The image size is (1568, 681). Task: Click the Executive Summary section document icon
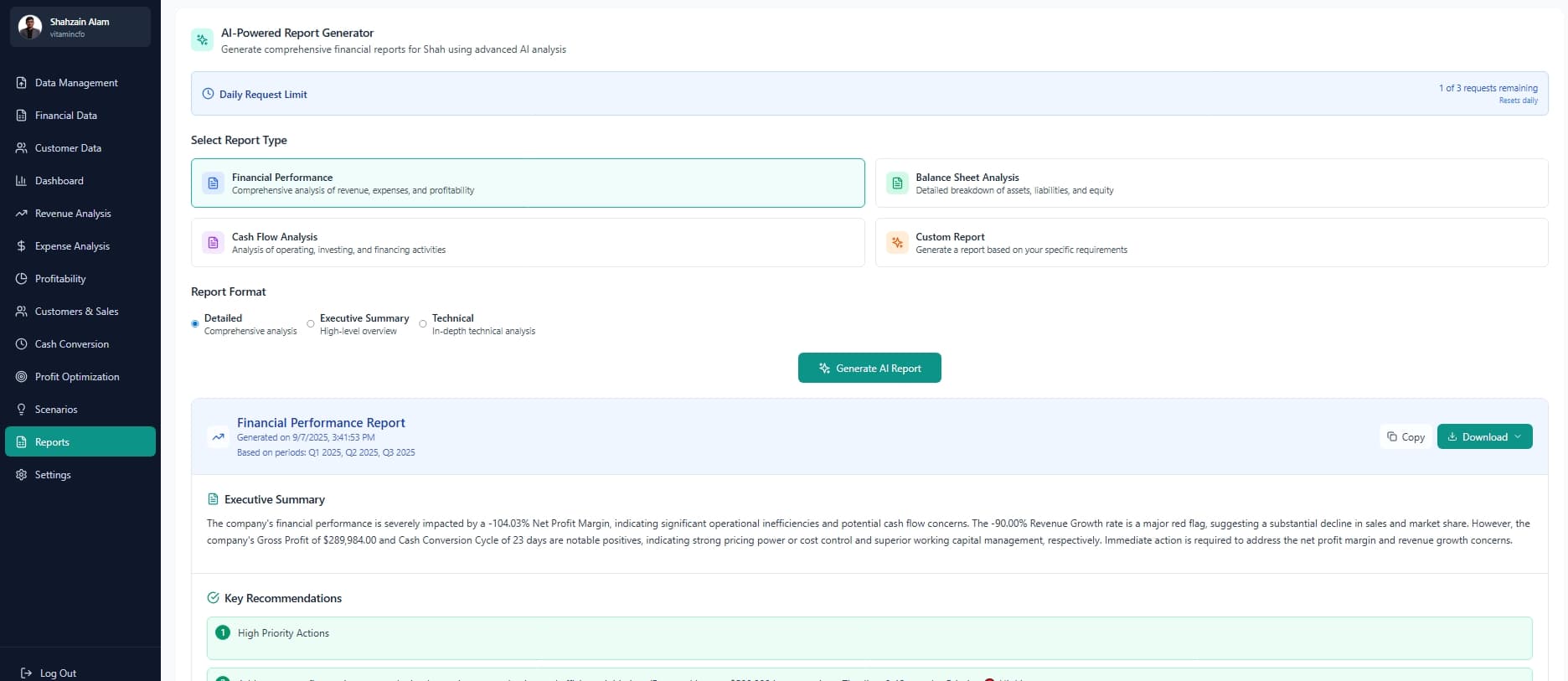(213, 499)
